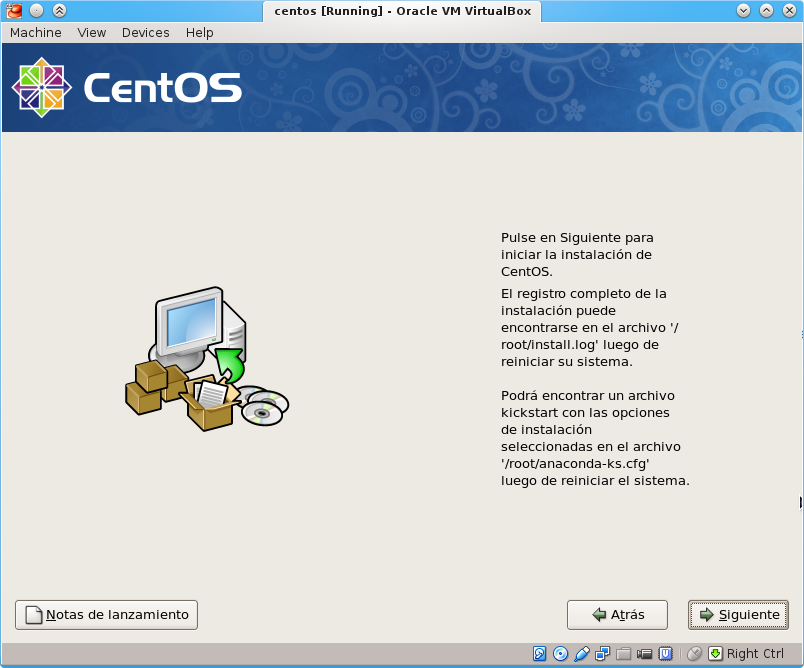Click the USB devices status icon
This screenshot has height=668, width=804.
(x=581, y=654)
